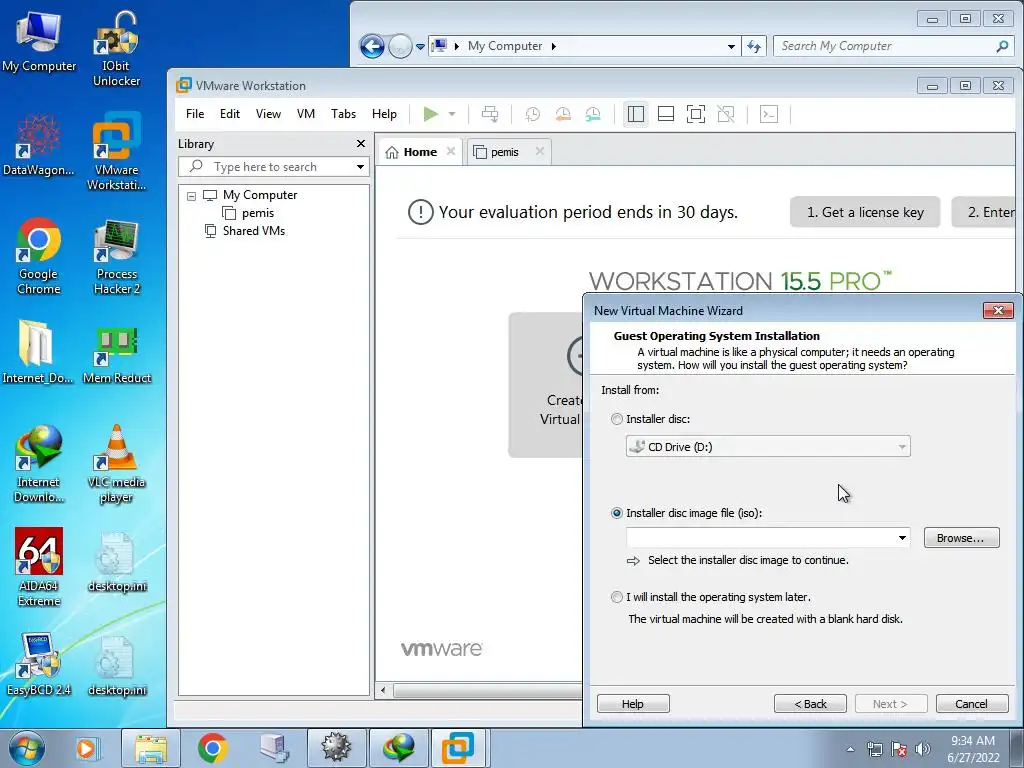Select the Process Hacker 2 desktop icon
This screenshot has width=1024, height=768.
[116, 257]
